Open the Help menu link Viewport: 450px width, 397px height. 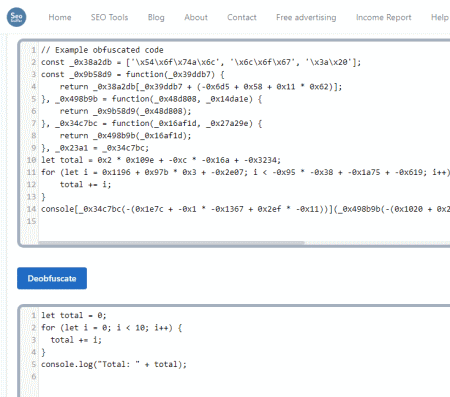coord(439,17)
